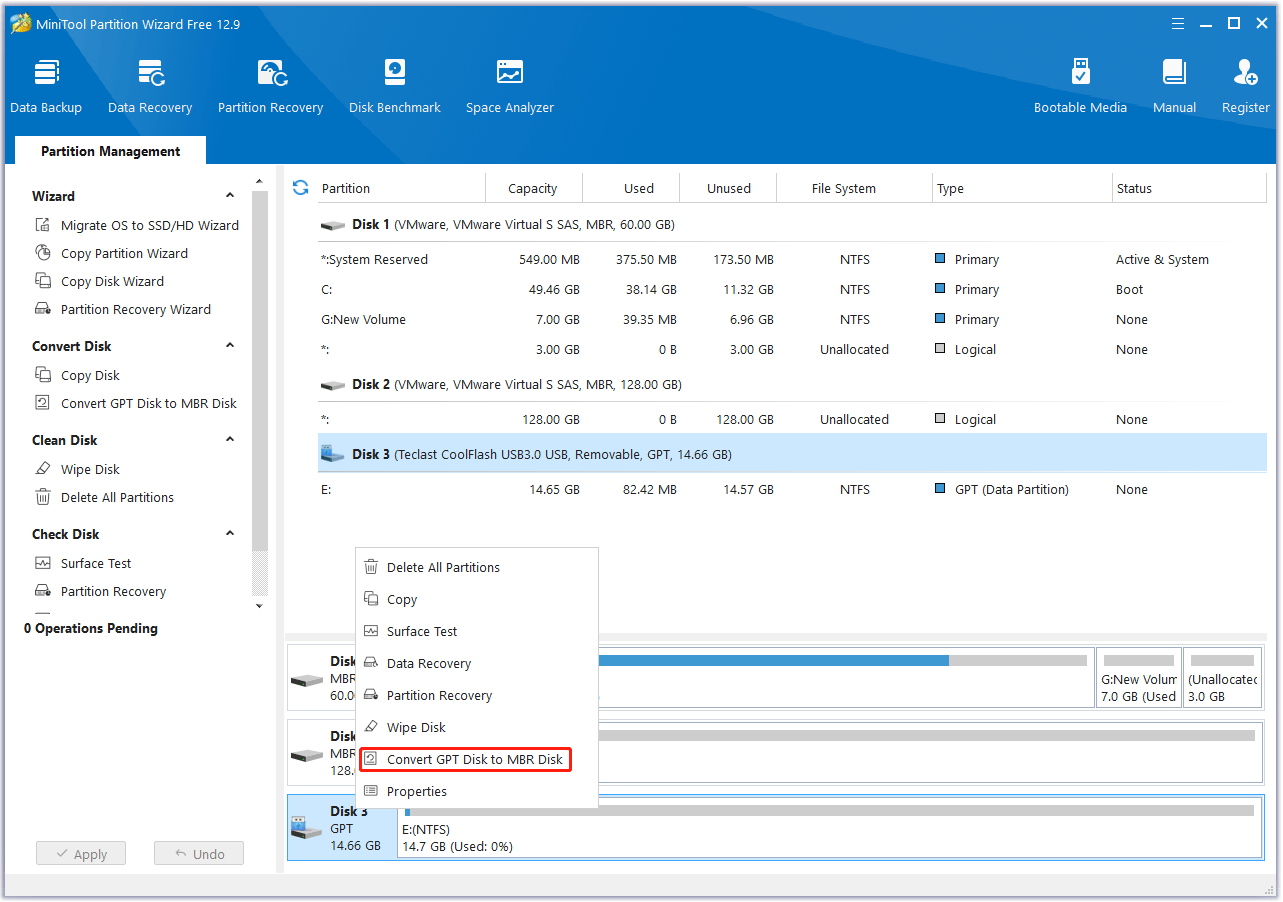Select E:(NTFS) block in disk map

[830, 828]
